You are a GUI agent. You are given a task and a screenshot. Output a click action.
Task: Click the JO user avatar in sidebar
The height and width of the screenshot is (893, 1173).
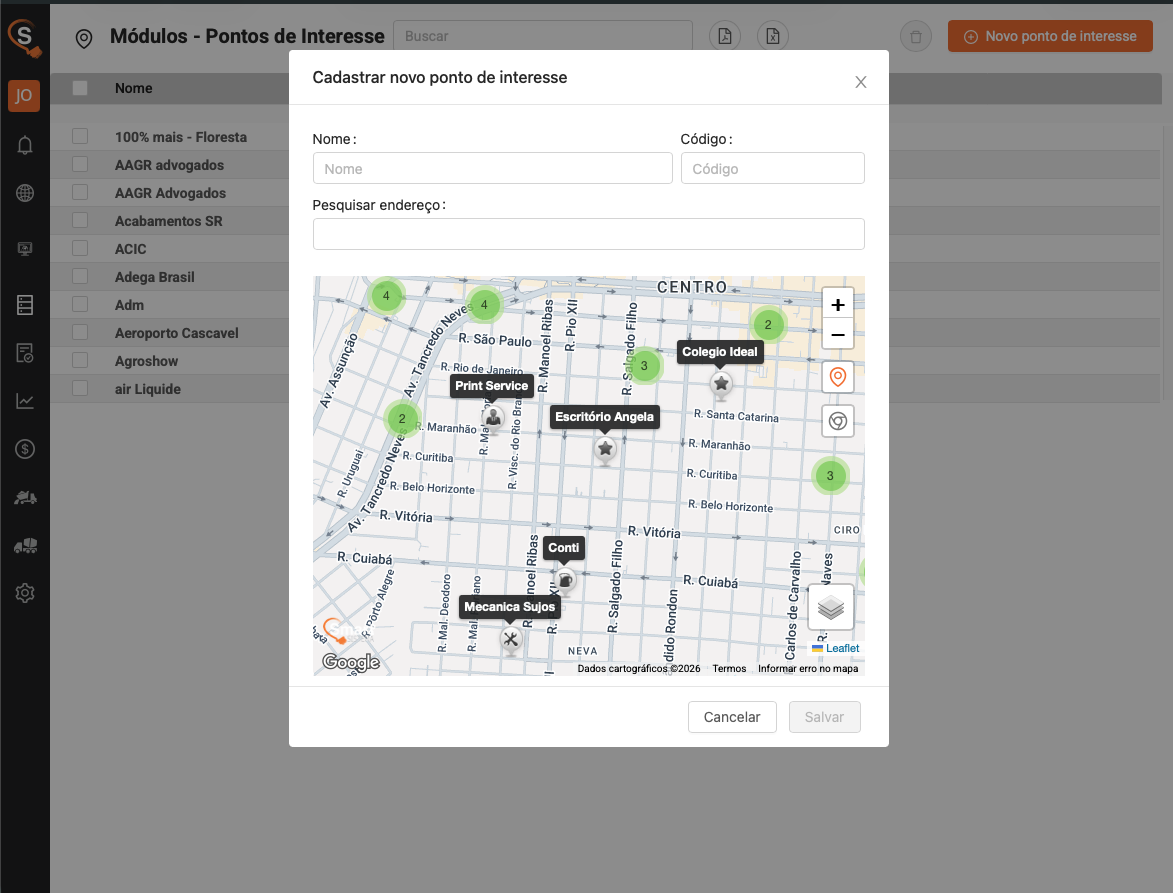pyautogui.click(x=24, y=96)
